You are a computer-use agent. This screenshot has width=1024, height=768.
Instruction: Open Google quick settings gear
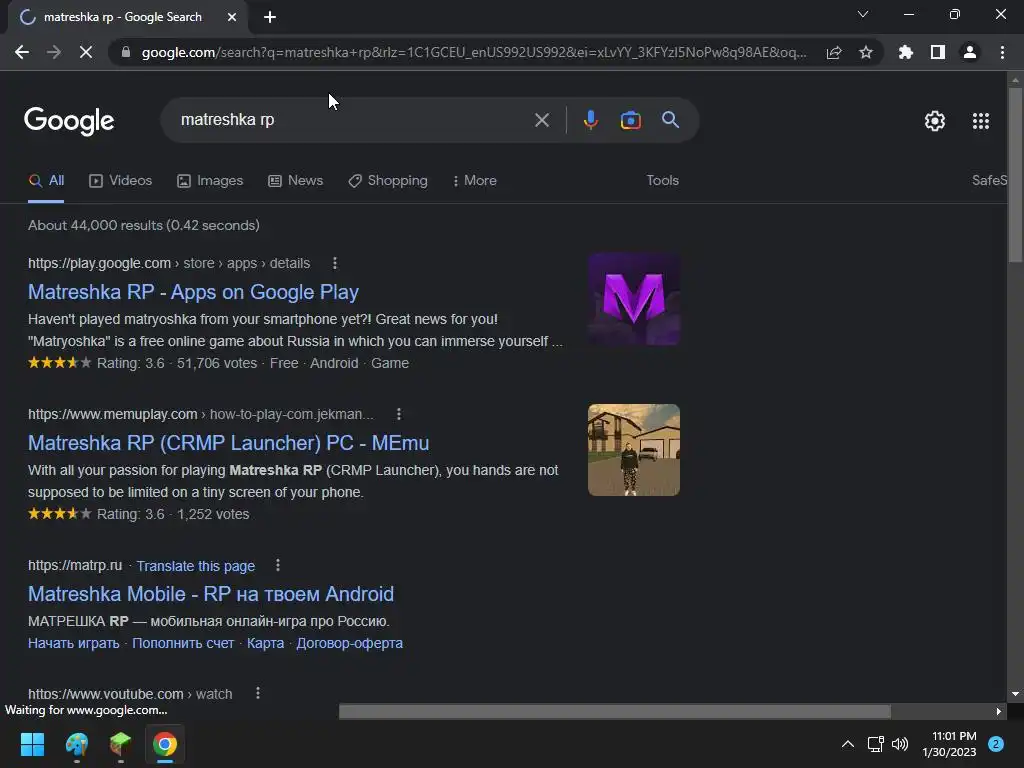tap(935, 121)
